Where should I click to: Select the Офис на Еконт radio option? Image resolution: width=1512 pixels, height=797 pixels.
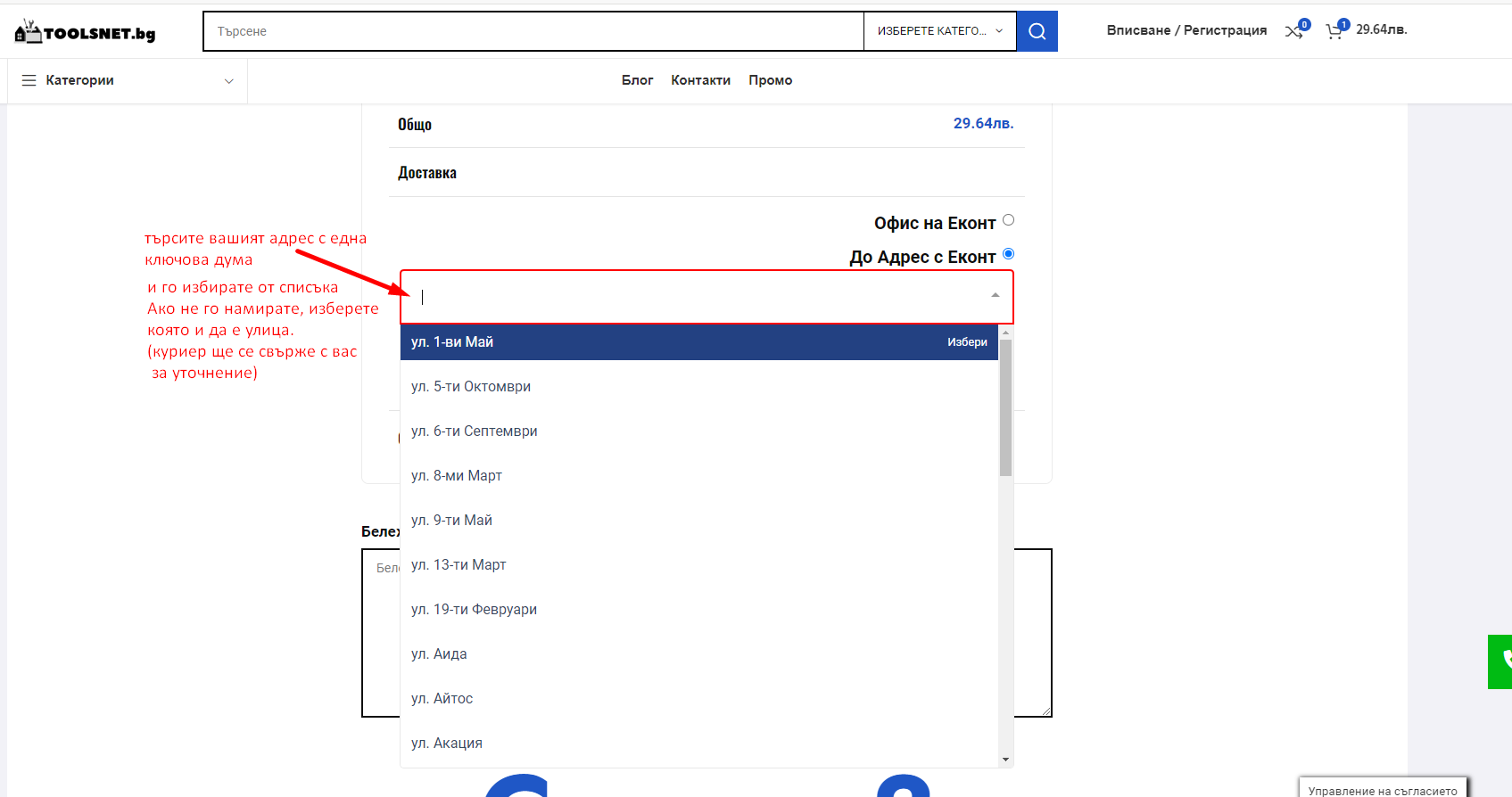pyautogui.click(x=1008, y=220)
